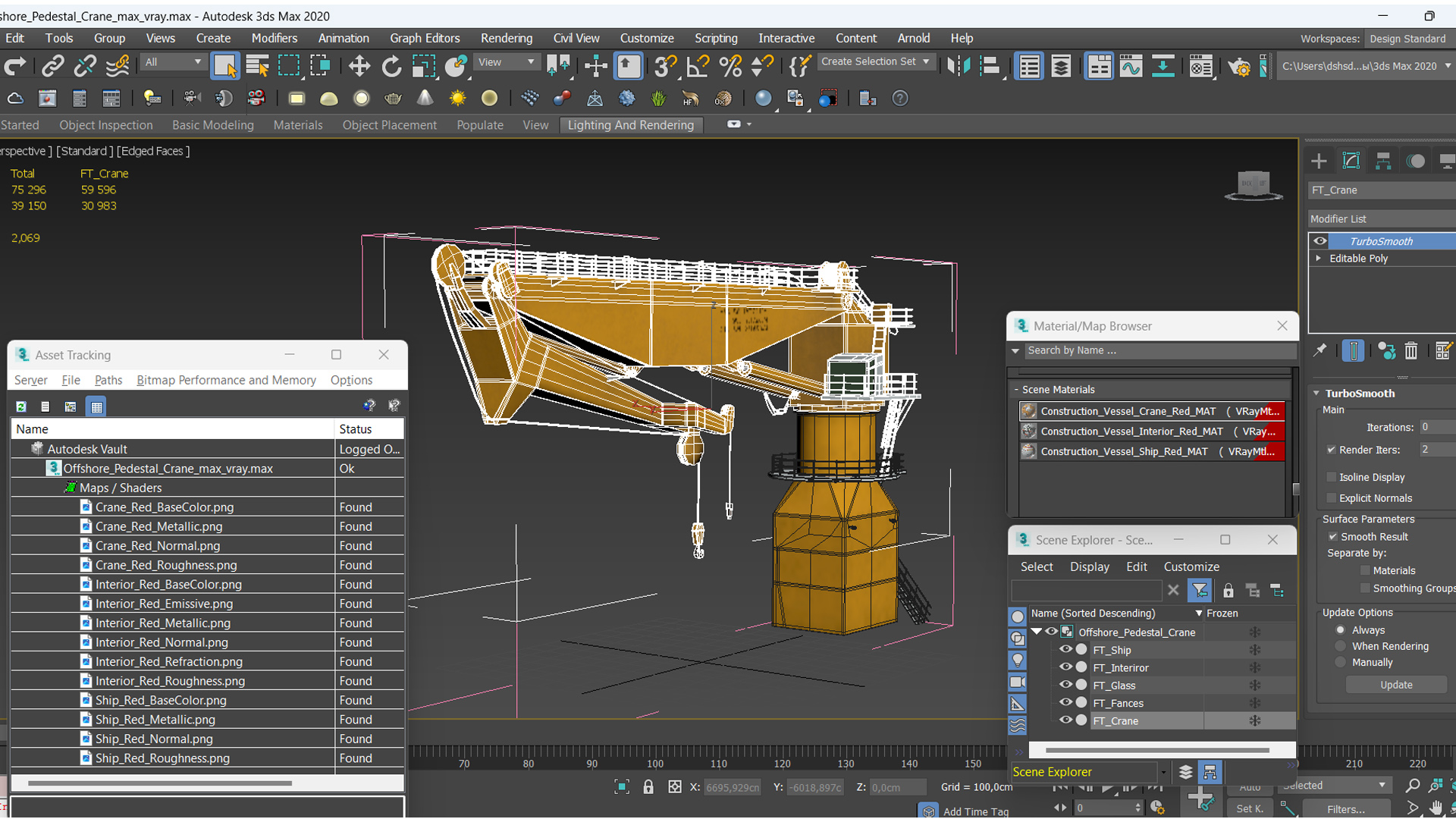The height and width of the screenshot is (819, 1456).
Task: Select the Rotate transform tool
Action: coord(391,67)
